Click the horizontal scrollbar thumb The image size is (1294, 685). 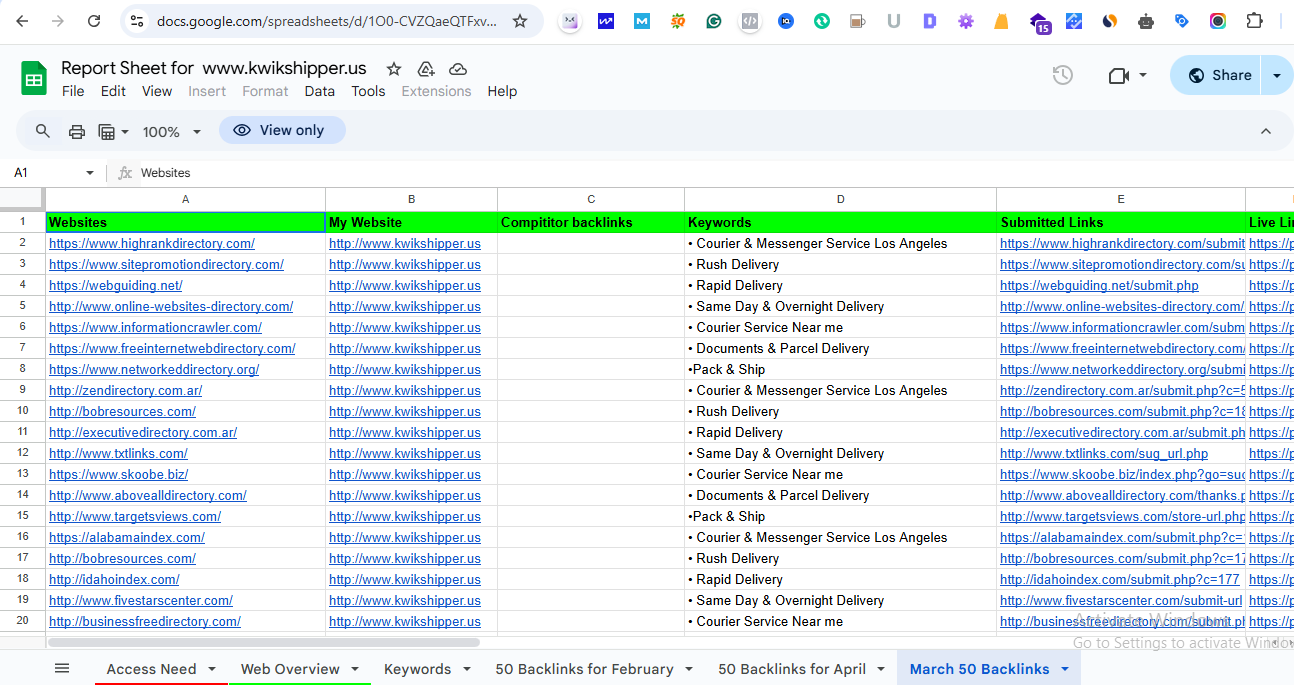[x=264, y=642]
